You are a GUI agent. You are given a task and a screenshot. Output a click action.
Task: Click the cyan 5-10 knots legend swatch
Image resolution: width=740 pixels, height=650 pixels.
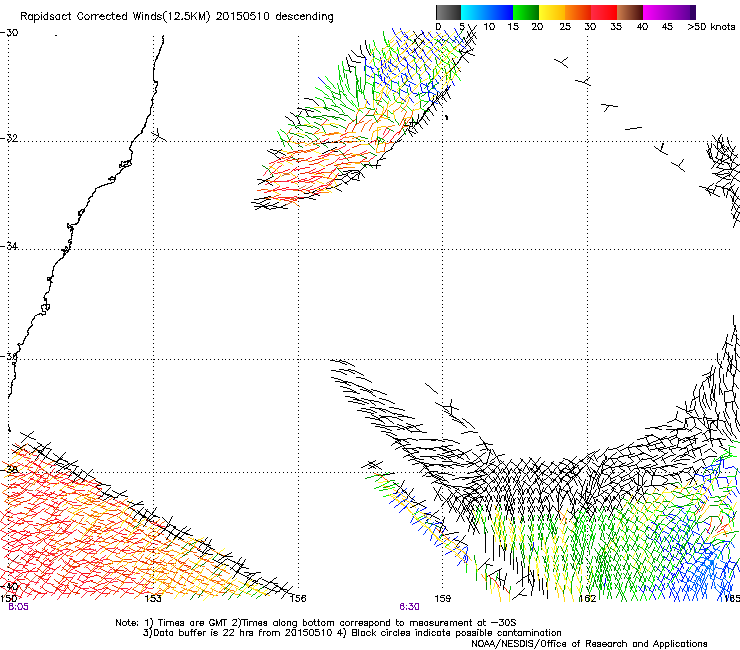tap(474, 12)
